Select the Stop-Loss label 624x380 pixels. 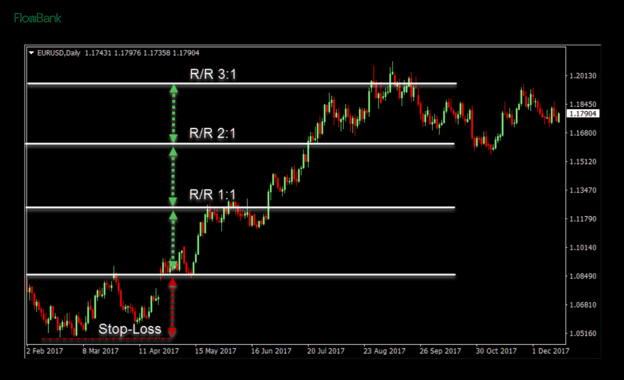[x=130, y=329]
